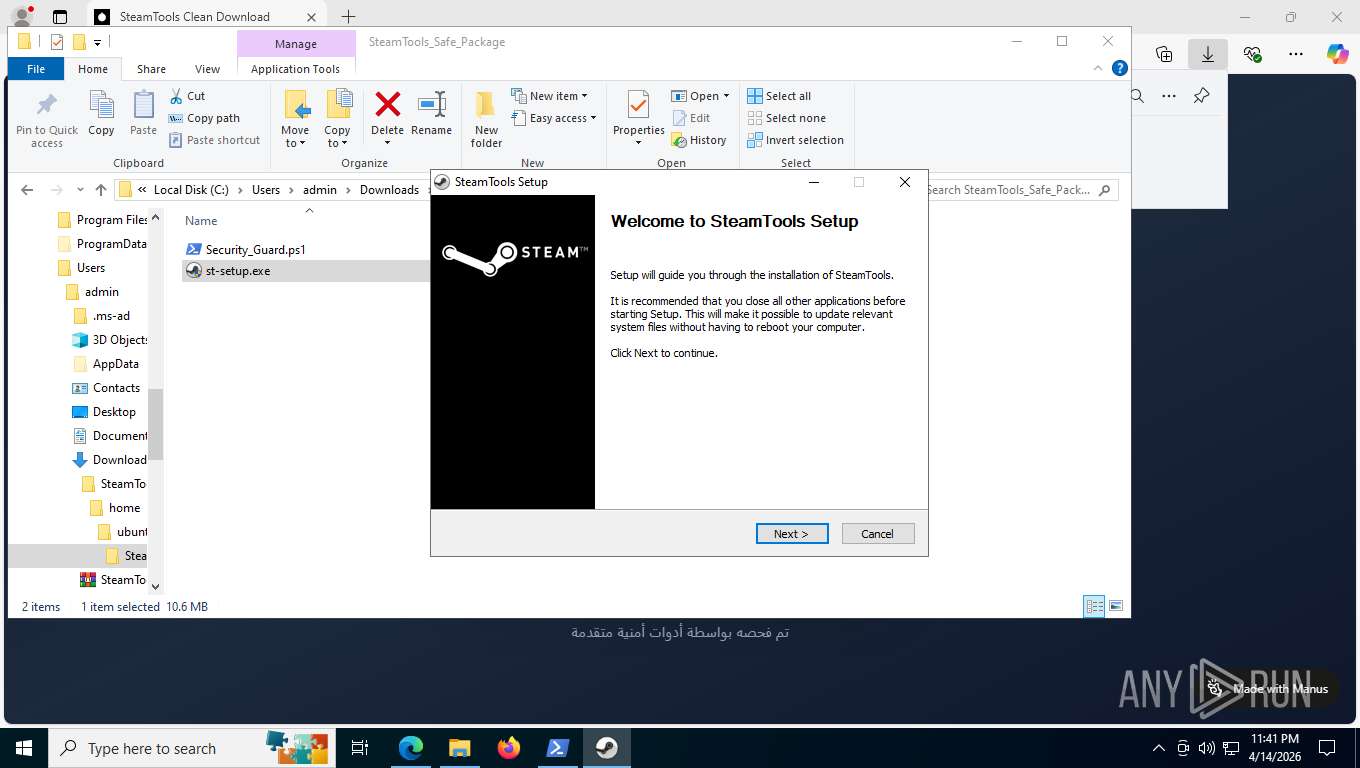1360x768 pixels.
Task: Open the Properties ribbon button
Action: point(639,118)
